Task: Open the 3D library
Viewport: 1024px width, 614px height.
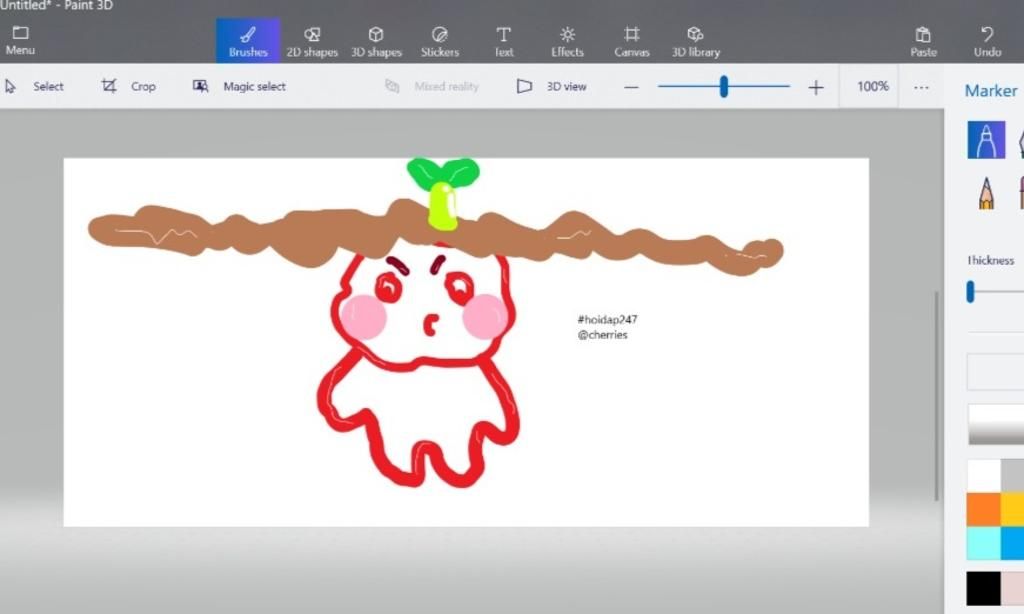Action: click(x=696, y=42)
